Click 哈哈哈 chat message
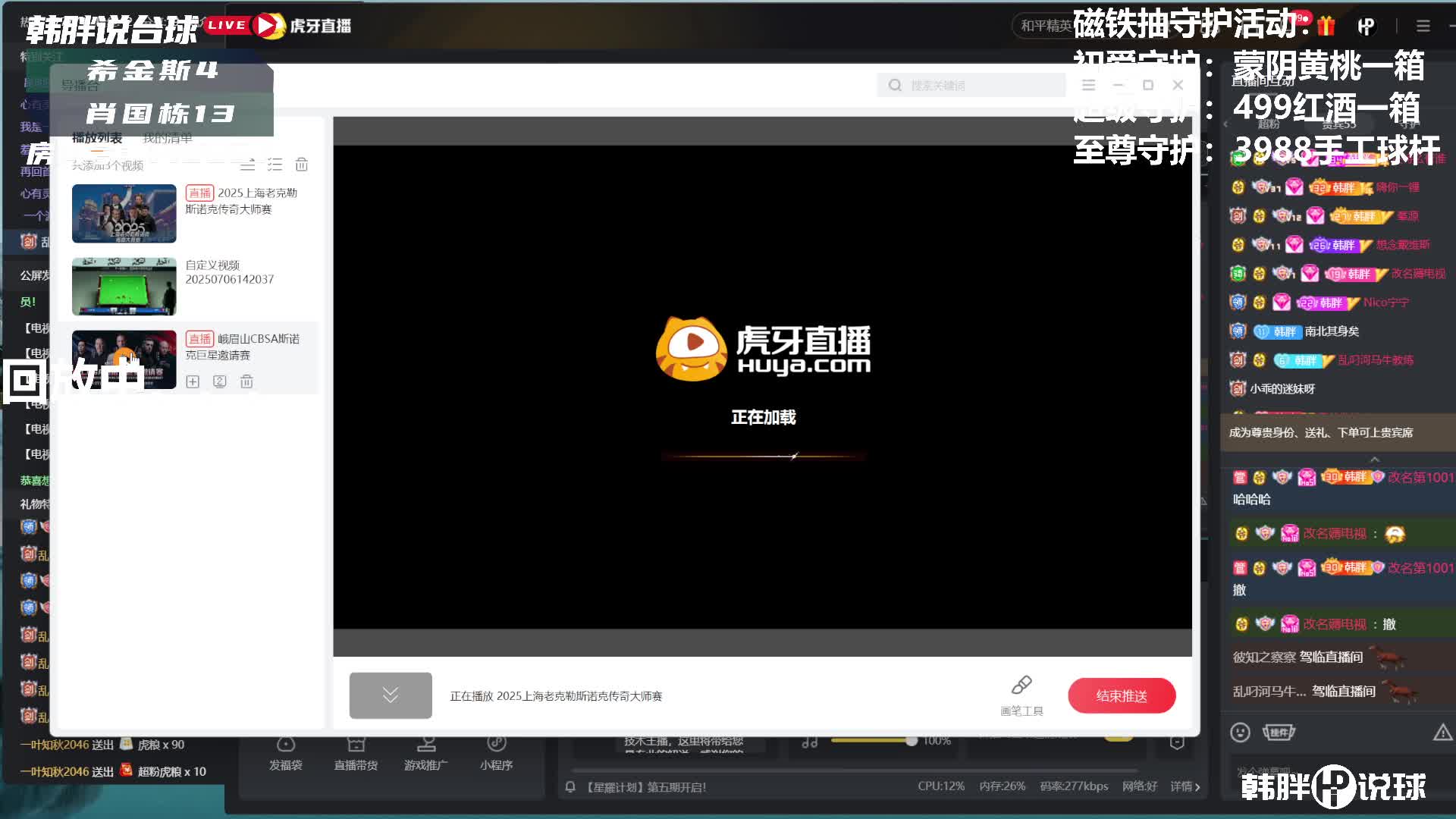This screenshot has width=1456, height=819. [x=1252, y=500]
